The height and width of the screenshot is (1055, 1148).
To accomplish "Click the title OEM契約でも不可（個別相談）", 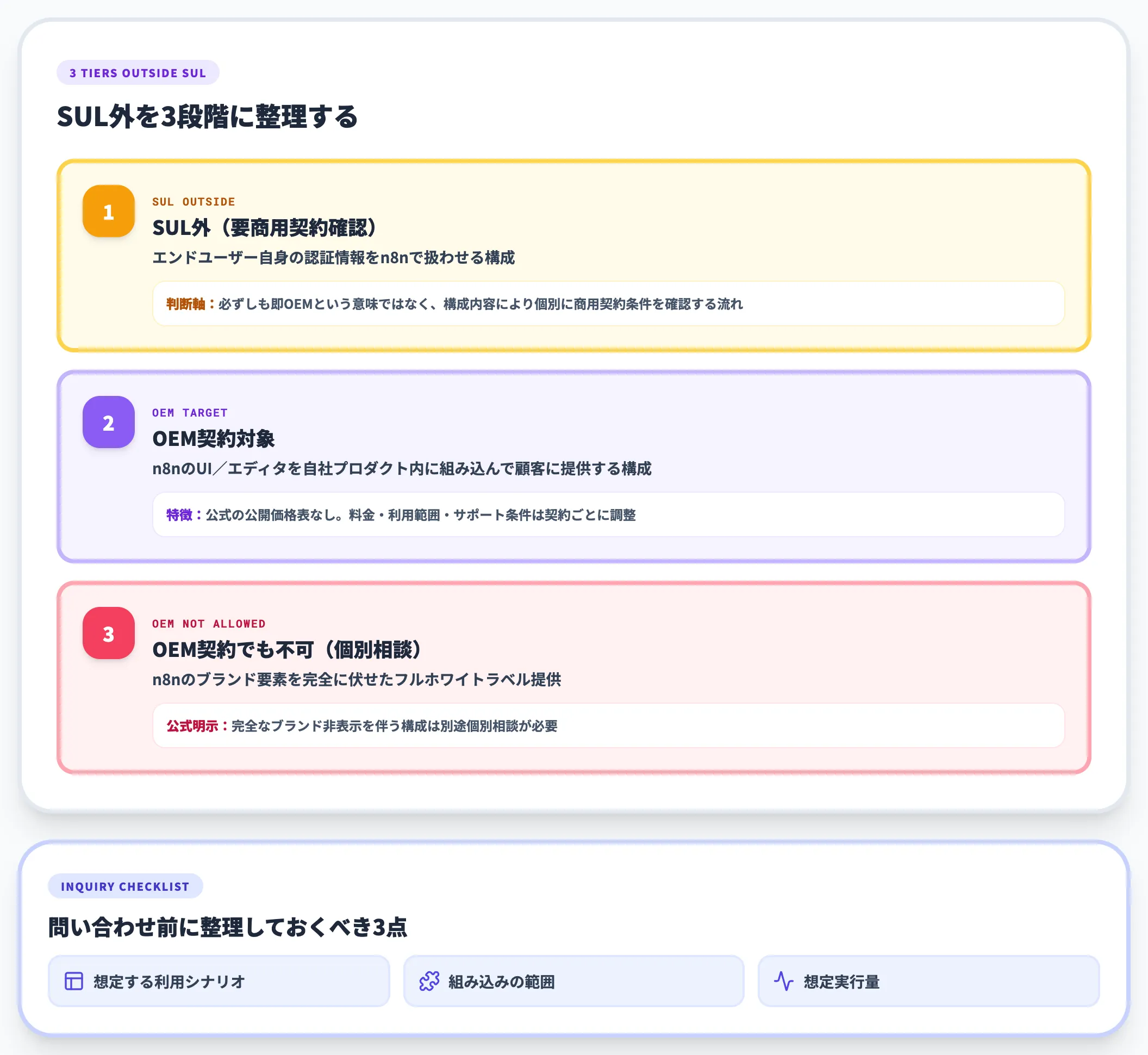I will (x=287, y=650).
